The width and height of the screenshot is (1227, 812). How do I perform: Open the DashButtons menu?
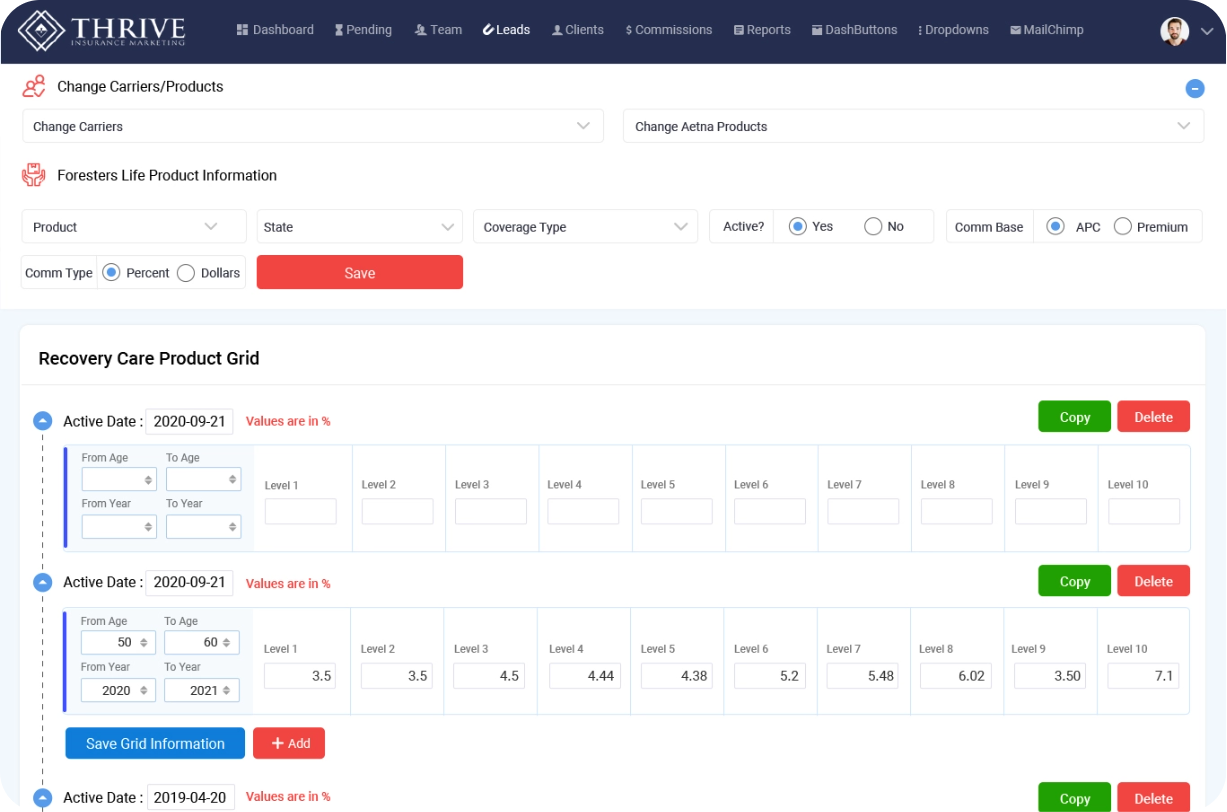click(x=854, y=30)
